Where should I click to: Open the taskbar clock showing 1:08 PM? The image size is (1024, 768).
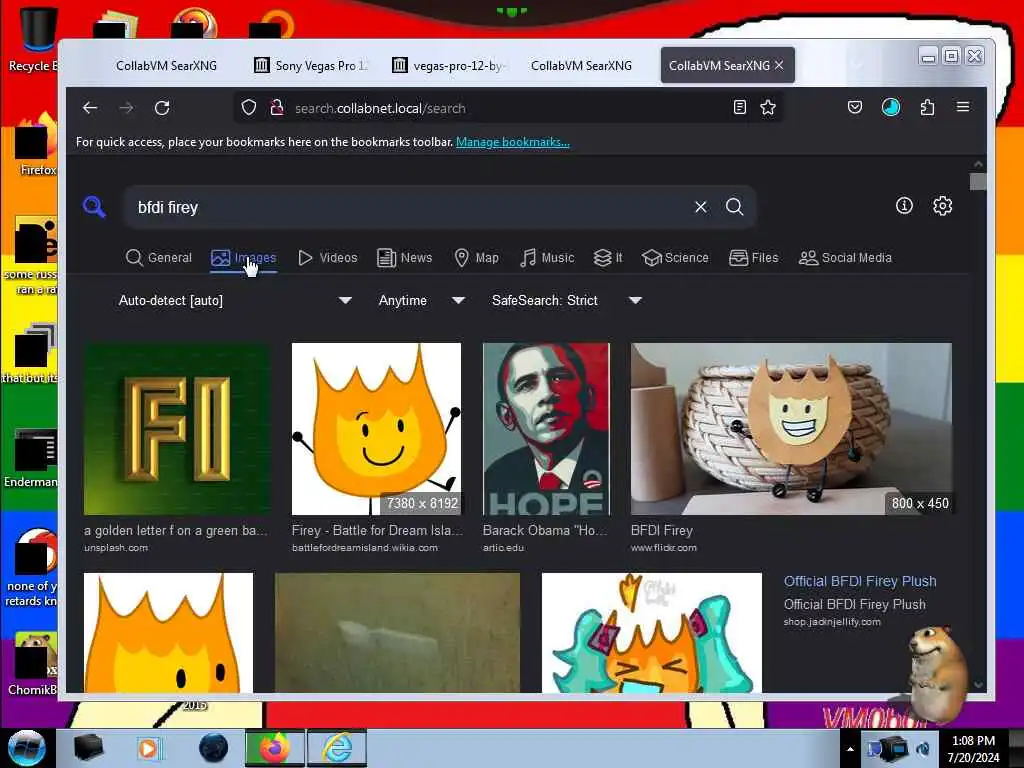tap(973, 749)
